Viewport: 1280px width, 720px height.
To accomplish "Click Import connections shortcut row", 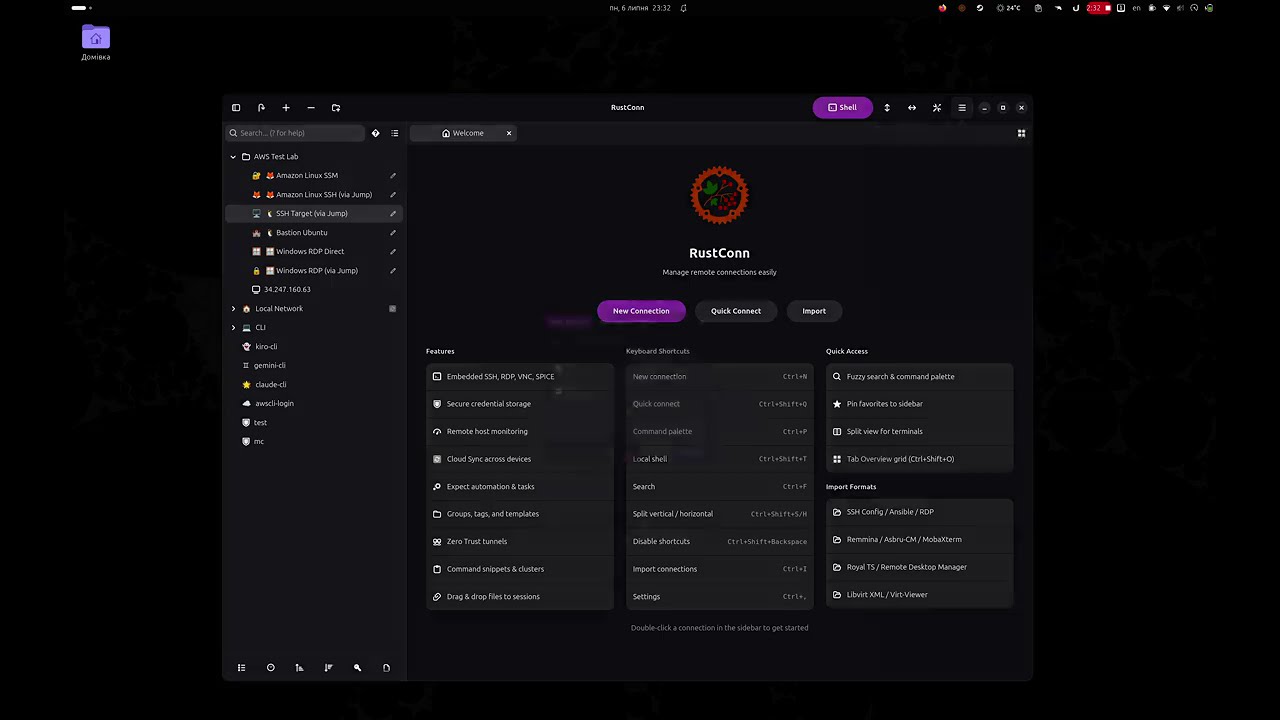I will tap(720, 569).
